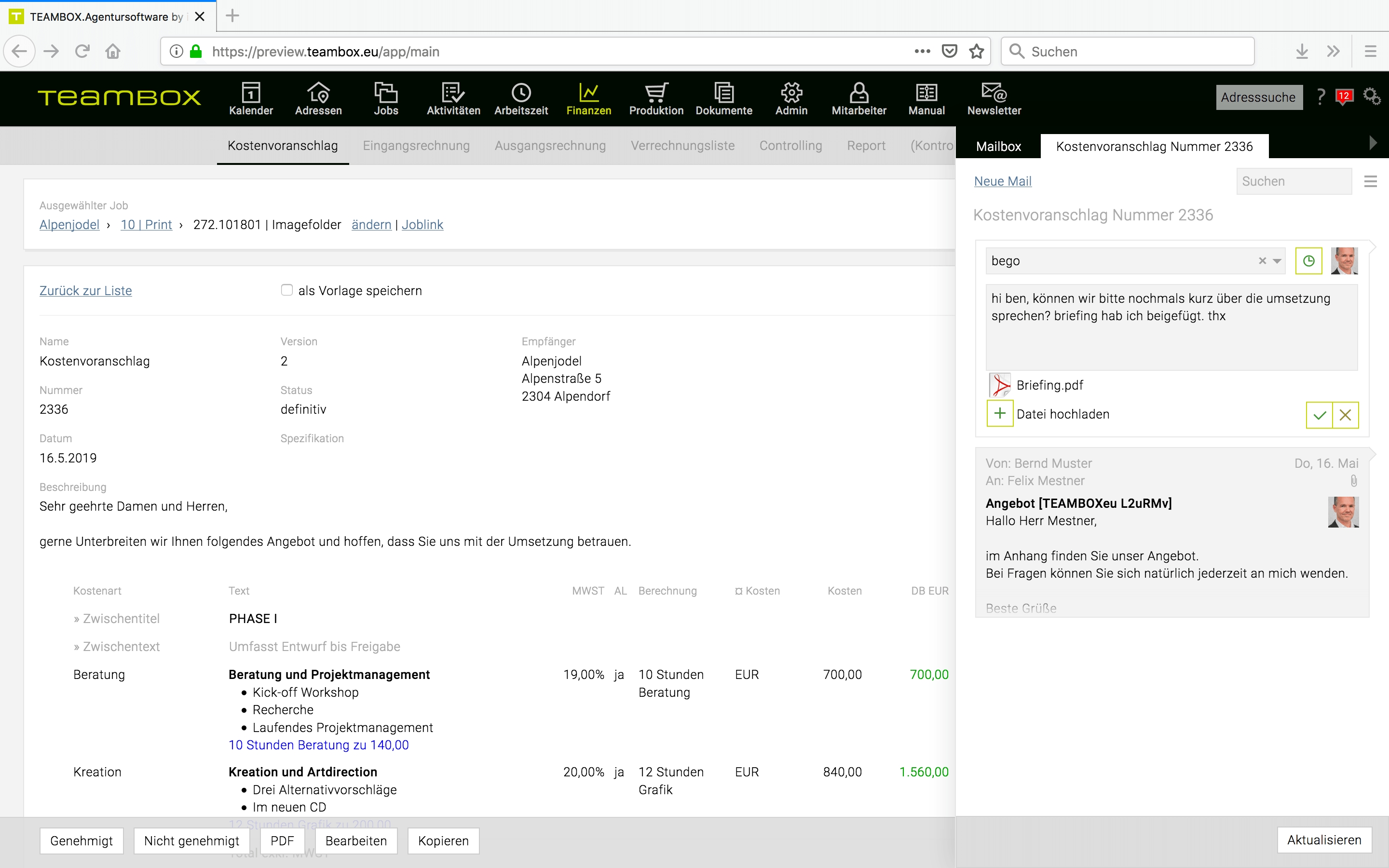This screenshot has width=1389, height=868.
Task: Expand the bego recipient dropdown arrow
Action: click(1277, 261)
